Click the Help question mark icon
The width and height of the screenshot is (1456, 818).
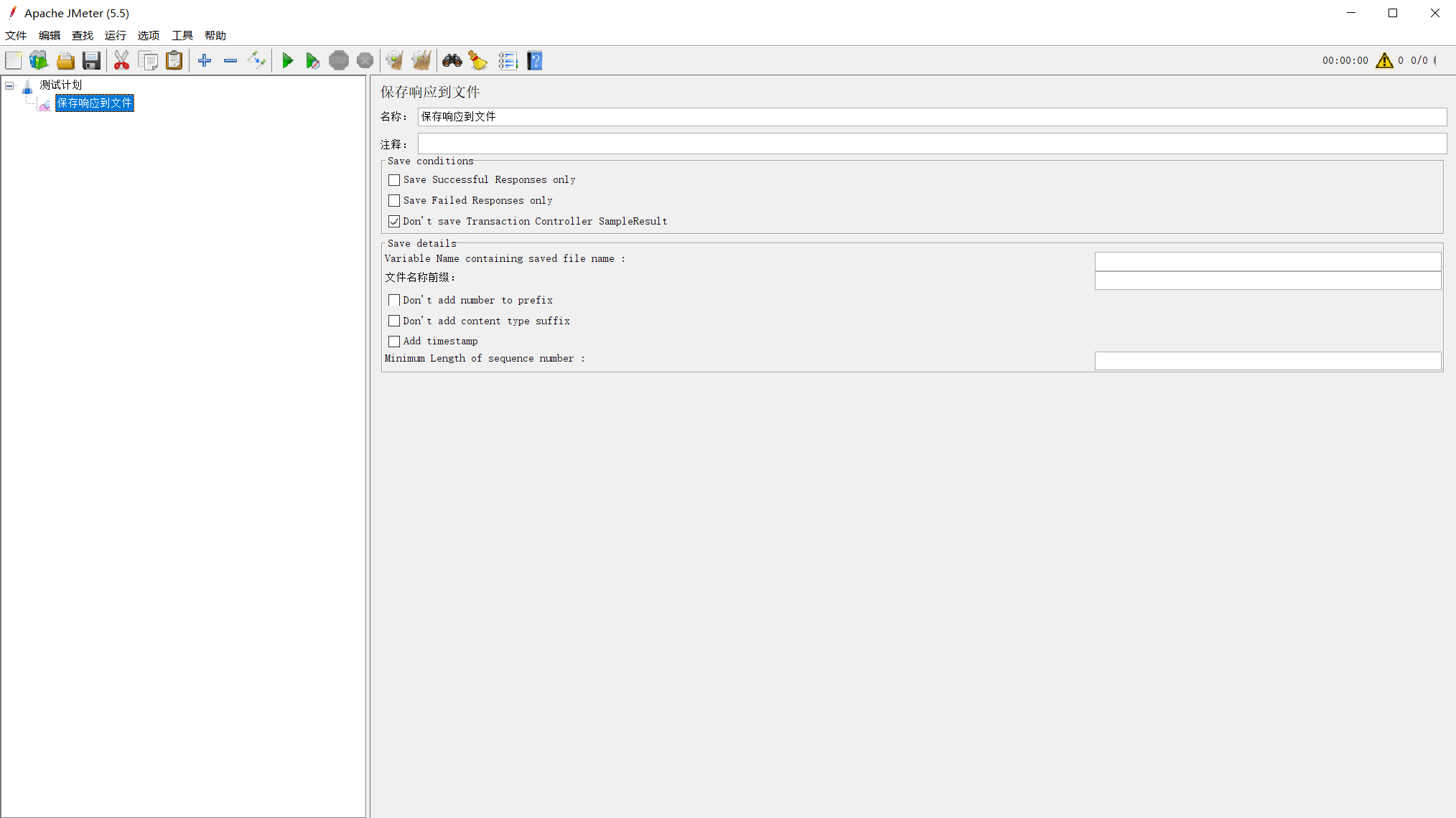pos(535,61)
